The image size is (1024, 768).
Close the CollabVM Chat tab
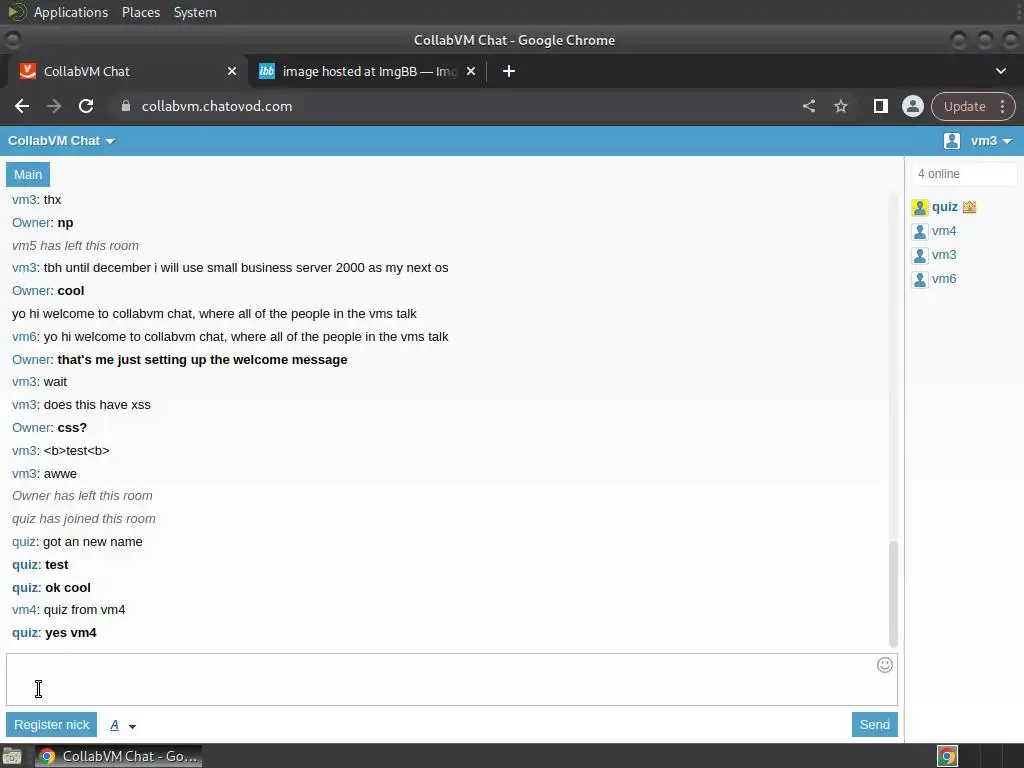click(232, 71)
